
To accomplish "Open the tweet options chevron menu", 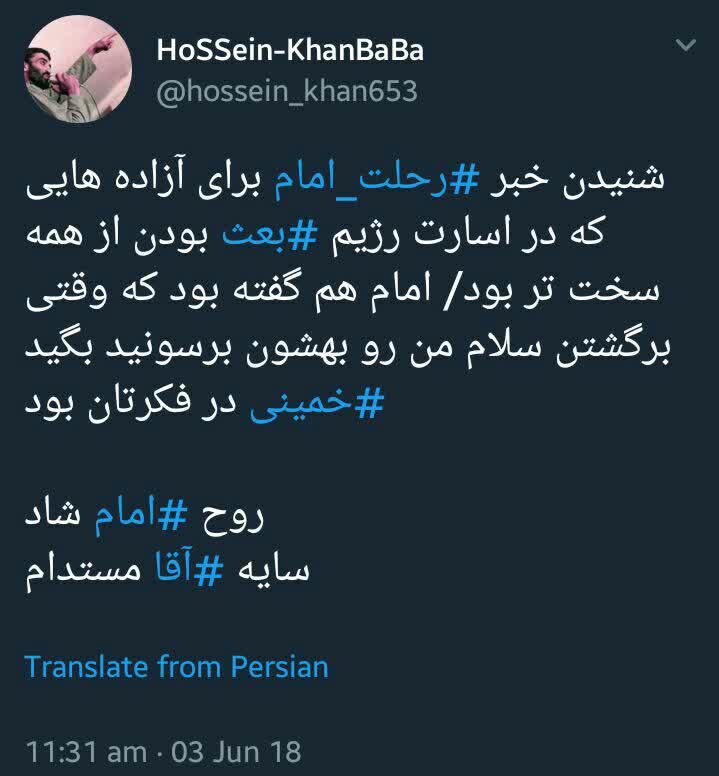I will click(686, 45).
